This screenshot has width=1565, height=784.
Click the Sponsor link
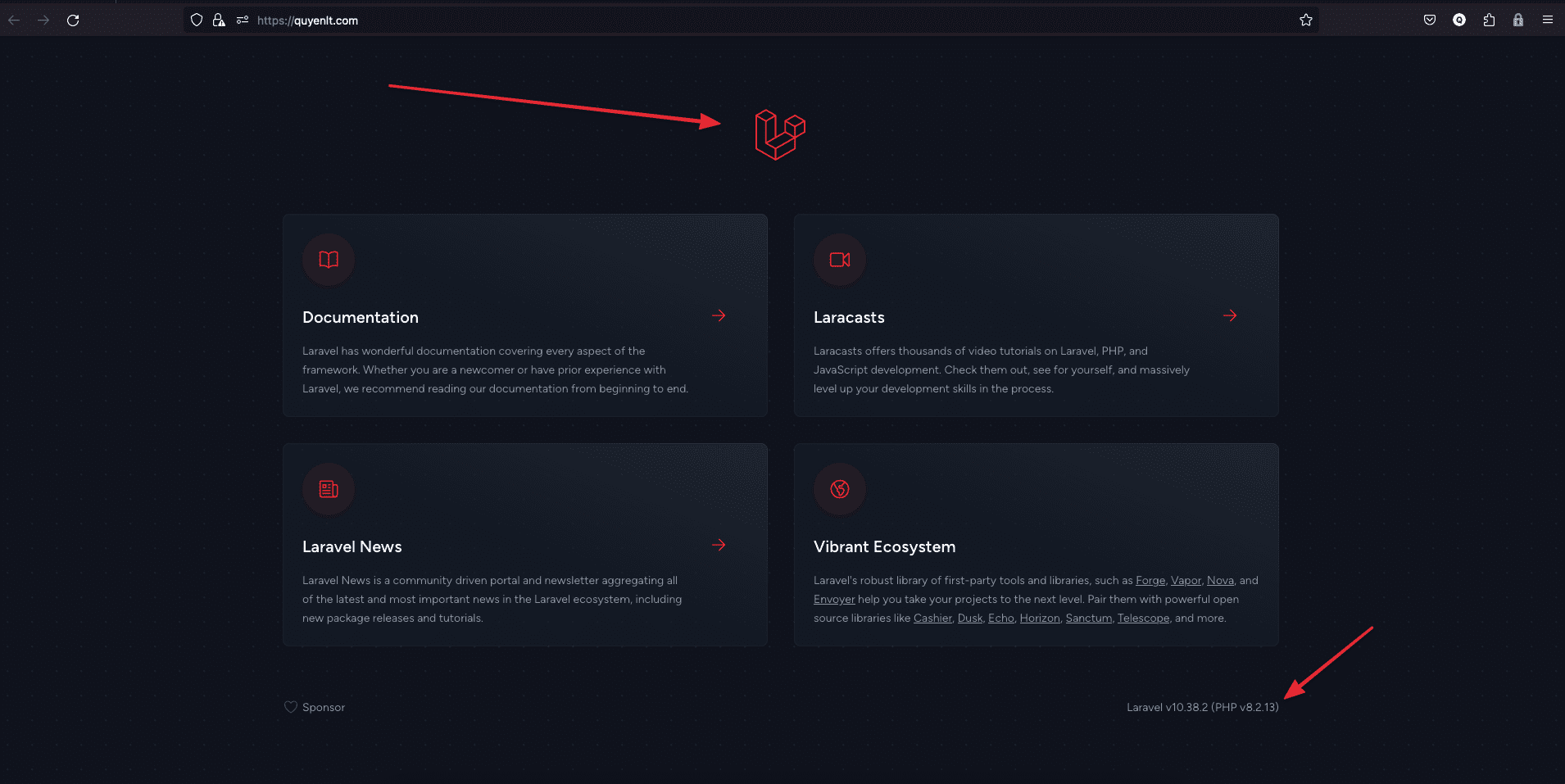[x=323, y=707]
